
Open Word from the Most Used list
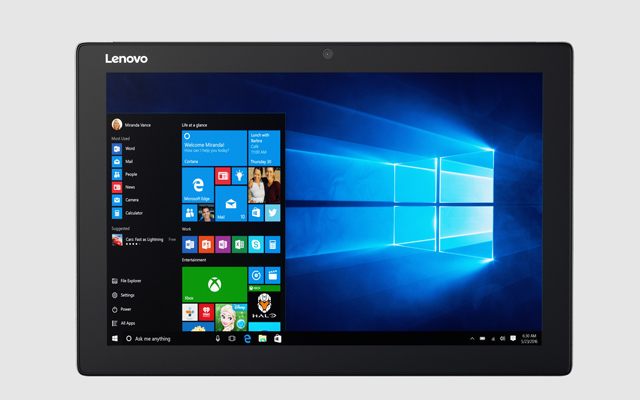(x=123, y=149)
